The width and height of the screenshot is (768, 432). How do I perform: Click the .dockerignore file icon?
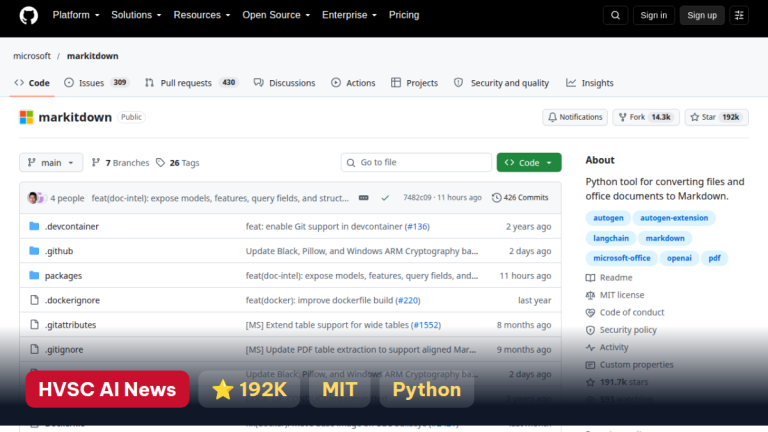(x=34, y=300)
